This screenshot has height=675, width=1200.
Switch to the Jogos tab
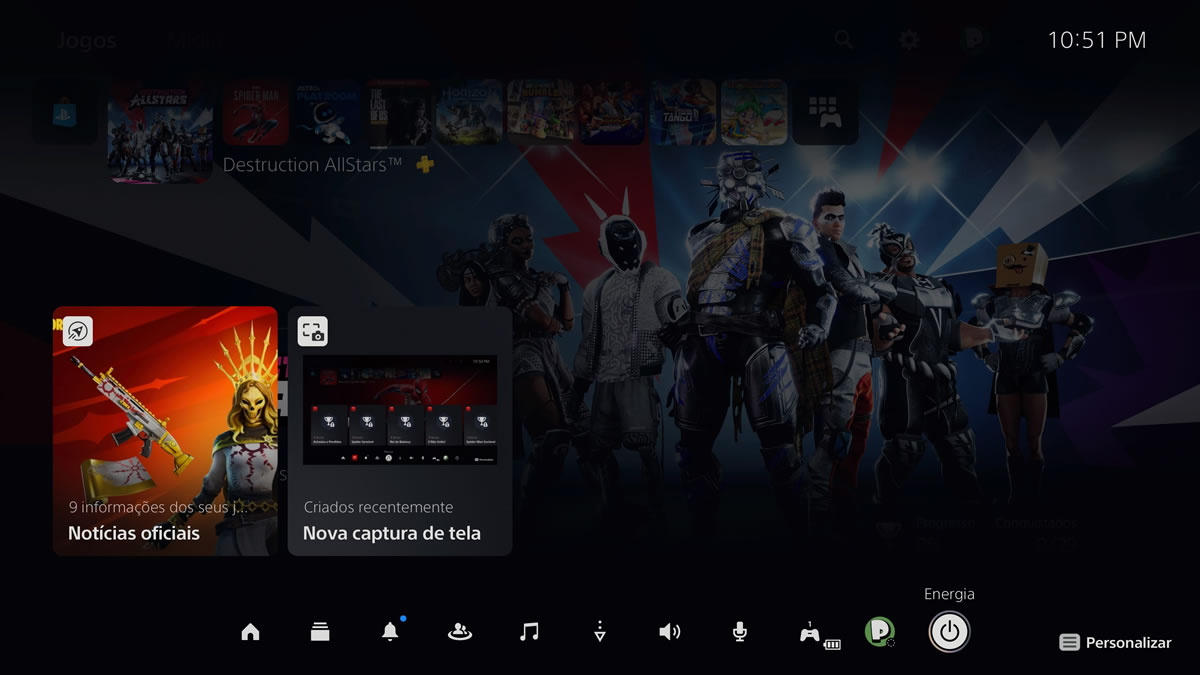coord(86,41)
